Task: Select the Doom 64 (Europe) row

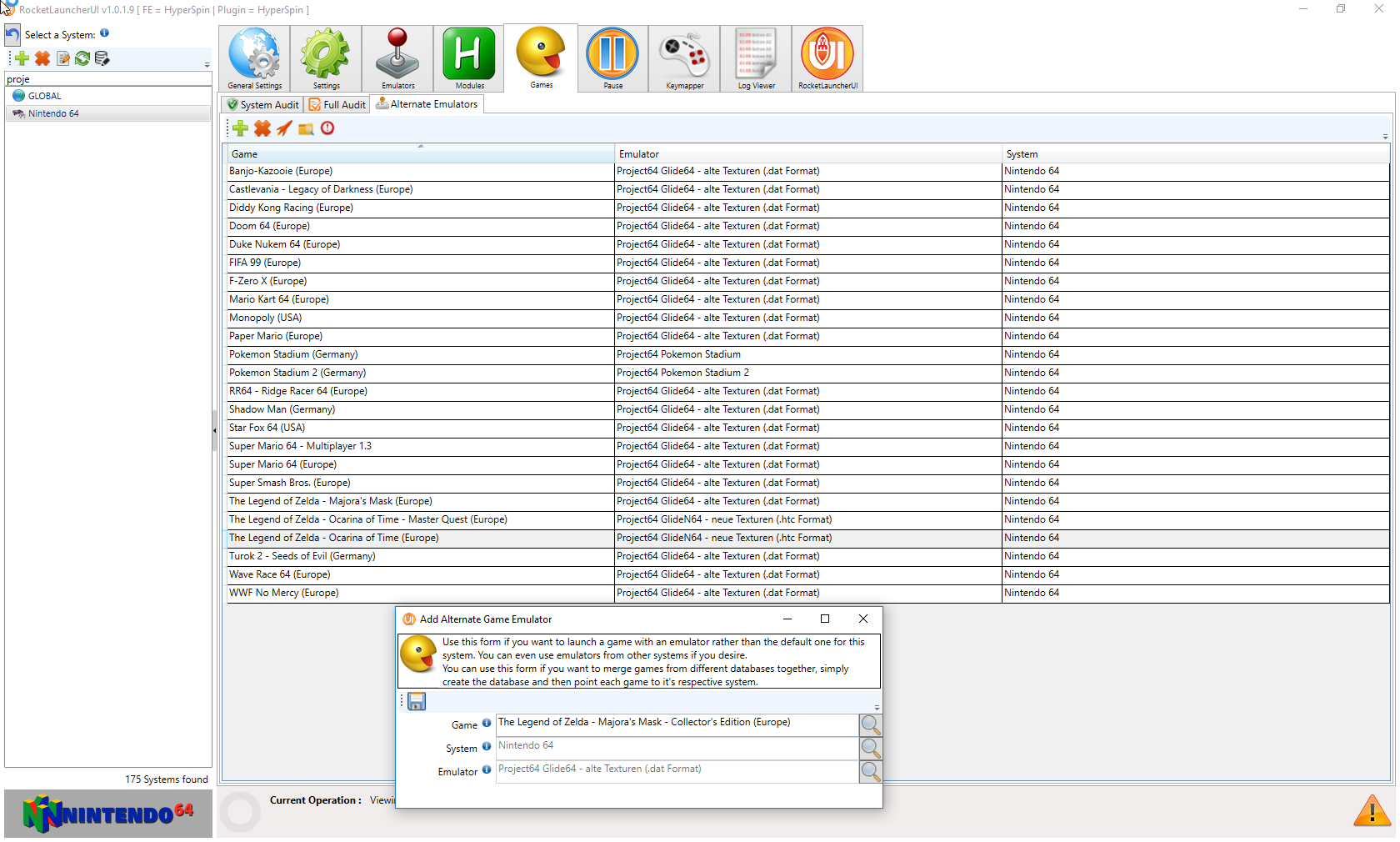Action: click(807, 226)
